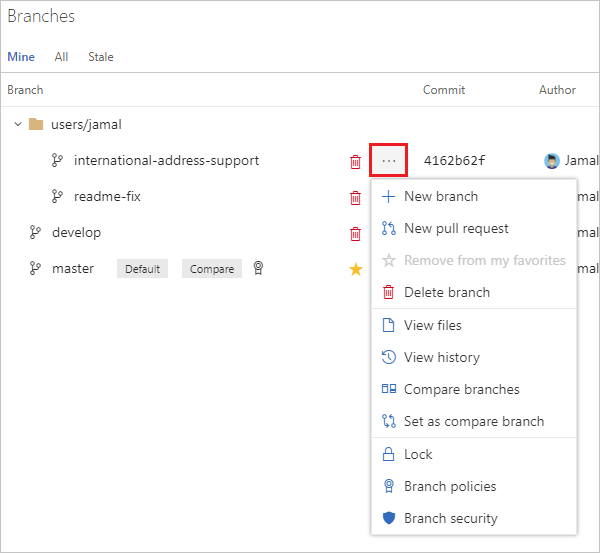Delete readme-fix using its trash icon
This screenshot has height=553, width=600.
coord(355,198)
